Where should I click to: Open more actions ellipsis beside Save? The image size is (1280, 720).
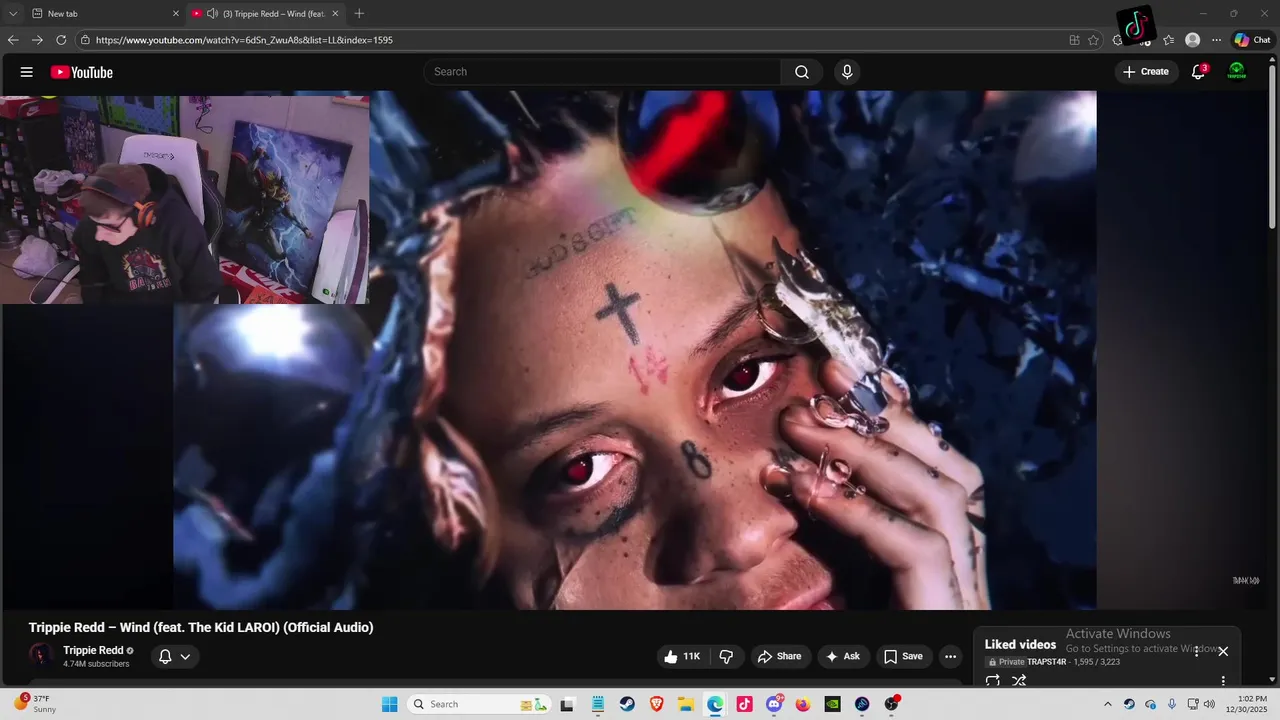pyautogui.click(x=950, y=657)
